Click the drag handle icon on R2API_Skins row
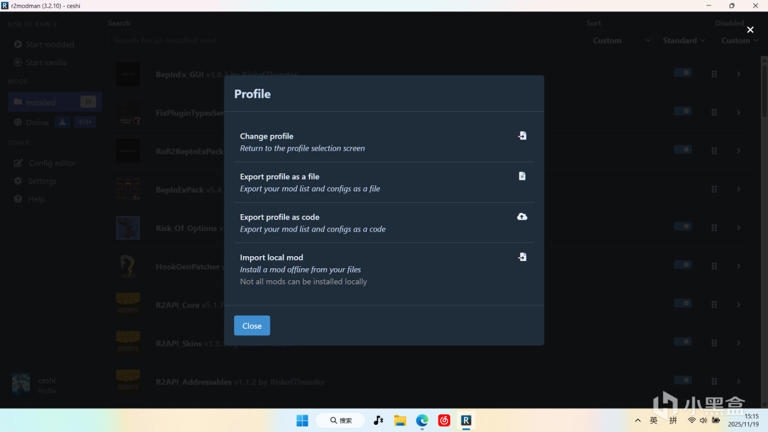The height and width of the screenshot is (432, 768). coord(714,343)
